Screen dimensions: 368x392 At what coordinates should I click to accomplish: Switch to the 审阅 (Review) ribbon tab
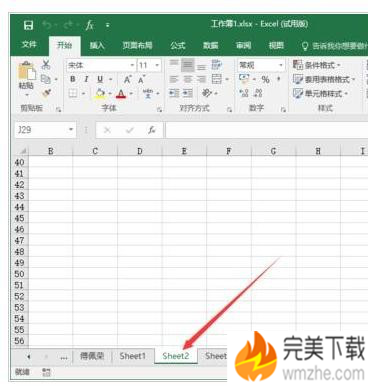click(x=243, y=45)
